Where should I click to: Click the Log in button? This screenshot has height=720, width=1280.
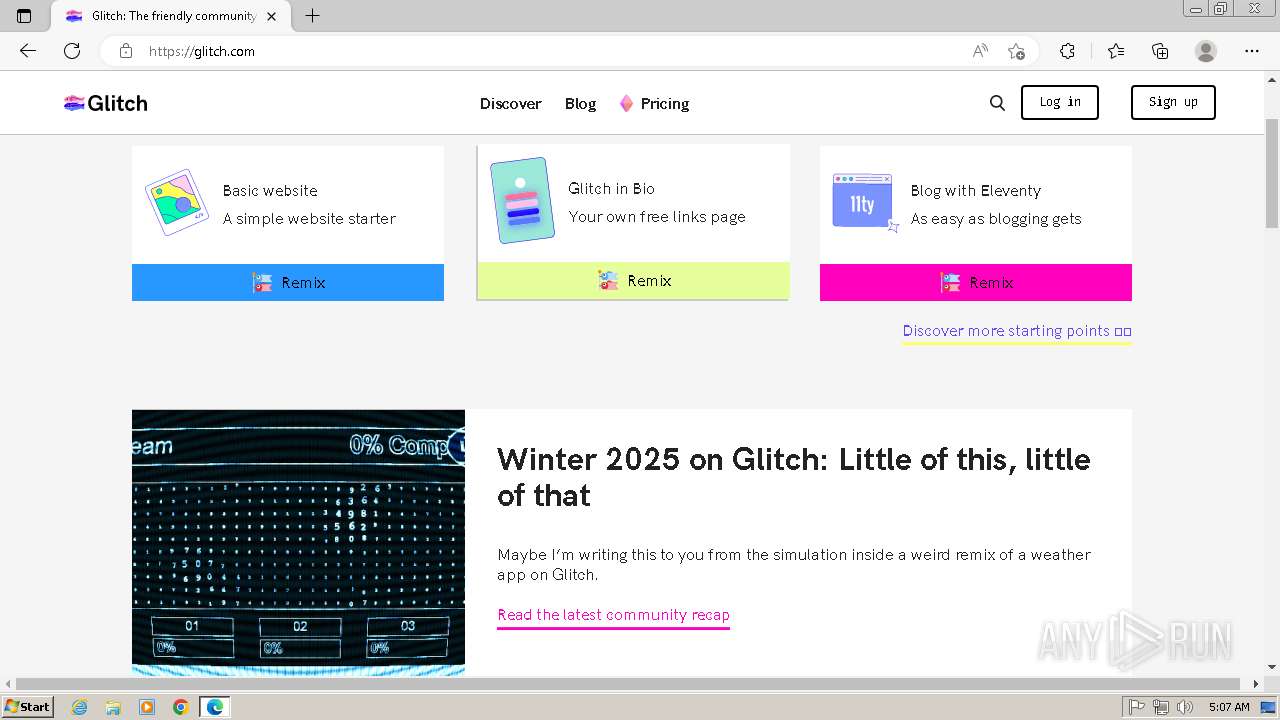1060,102
